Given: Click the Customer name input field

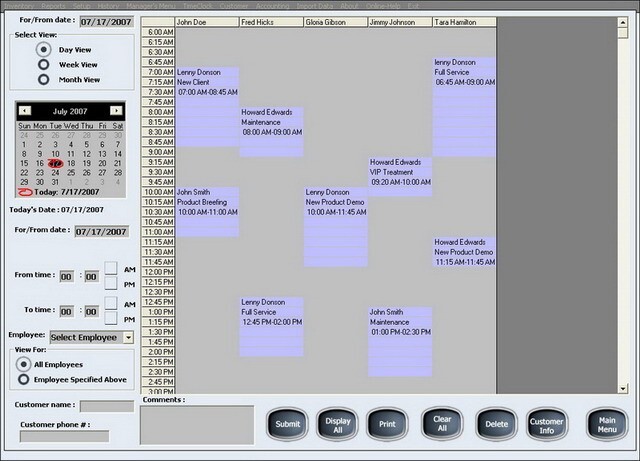Looking at the screenshot, I should point(106,407).
